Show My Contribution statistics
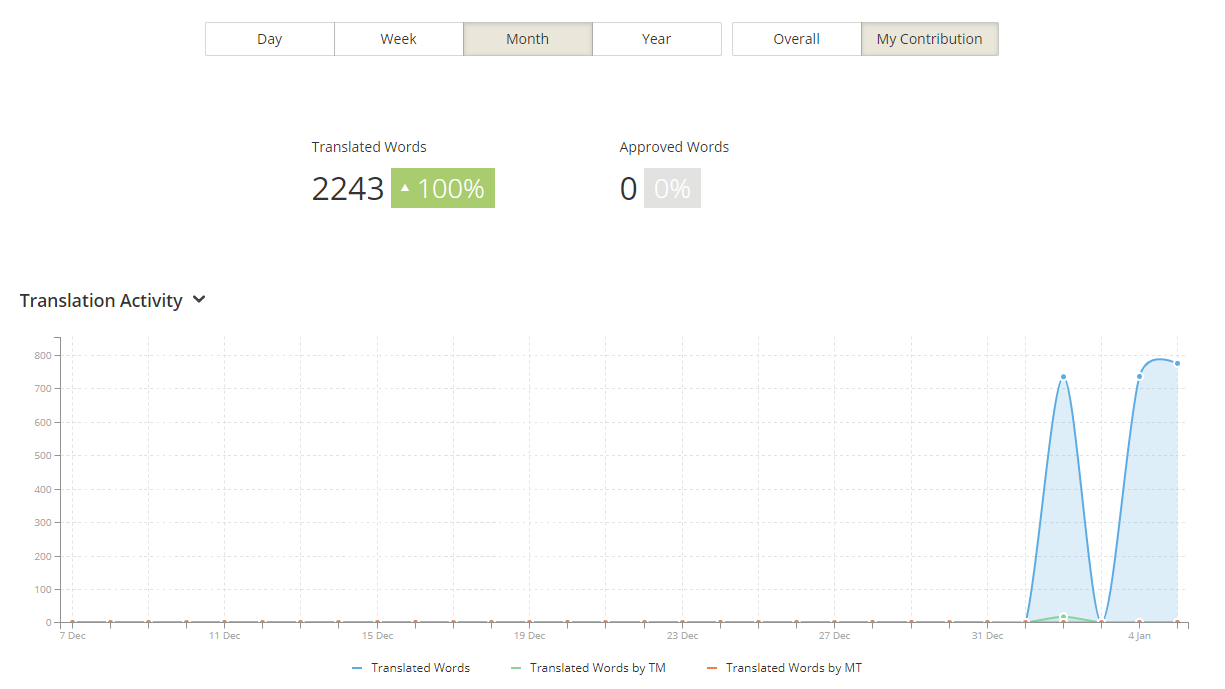 [930, 39]
